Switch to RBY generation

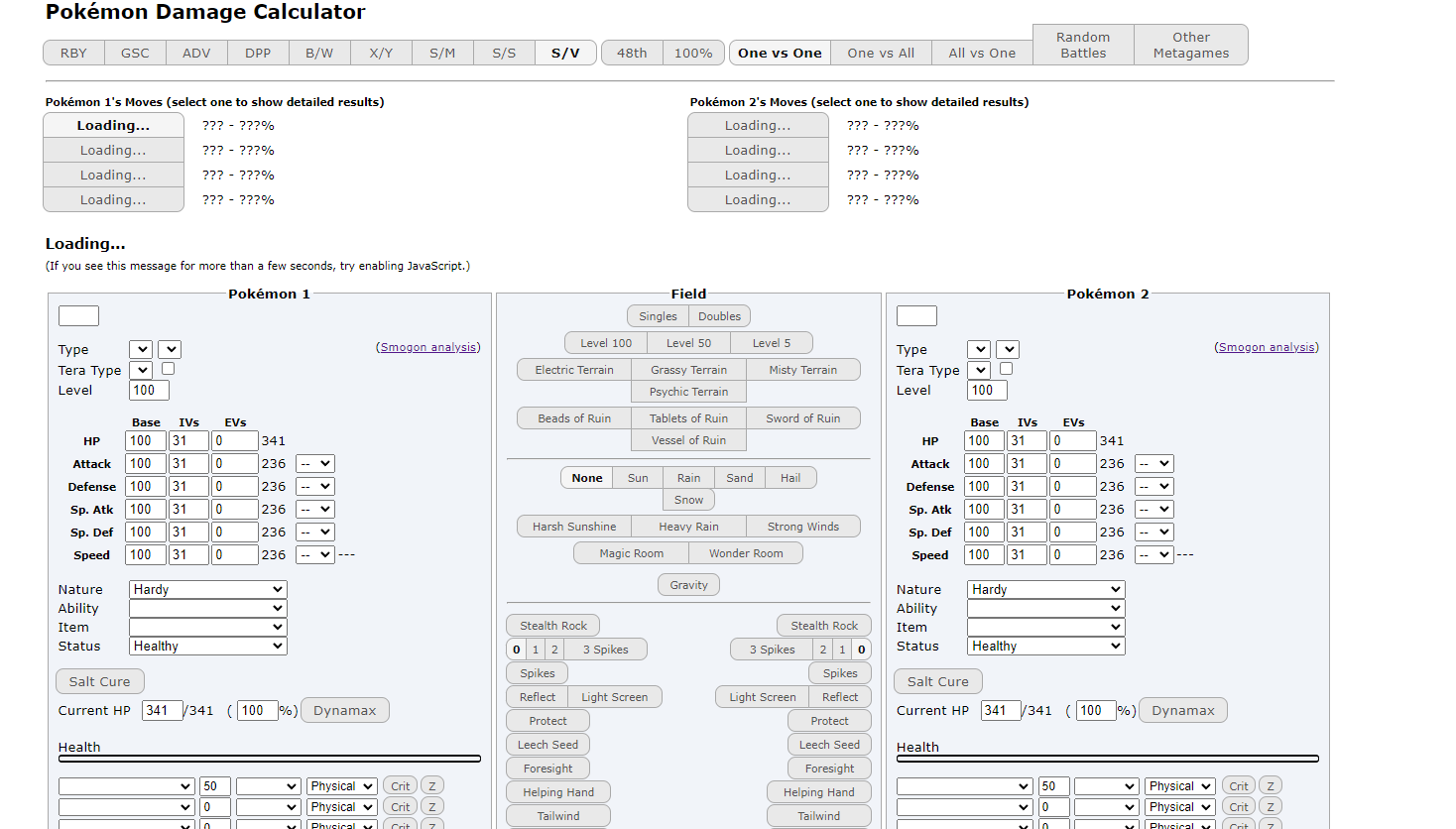click(x=73, y=53)
